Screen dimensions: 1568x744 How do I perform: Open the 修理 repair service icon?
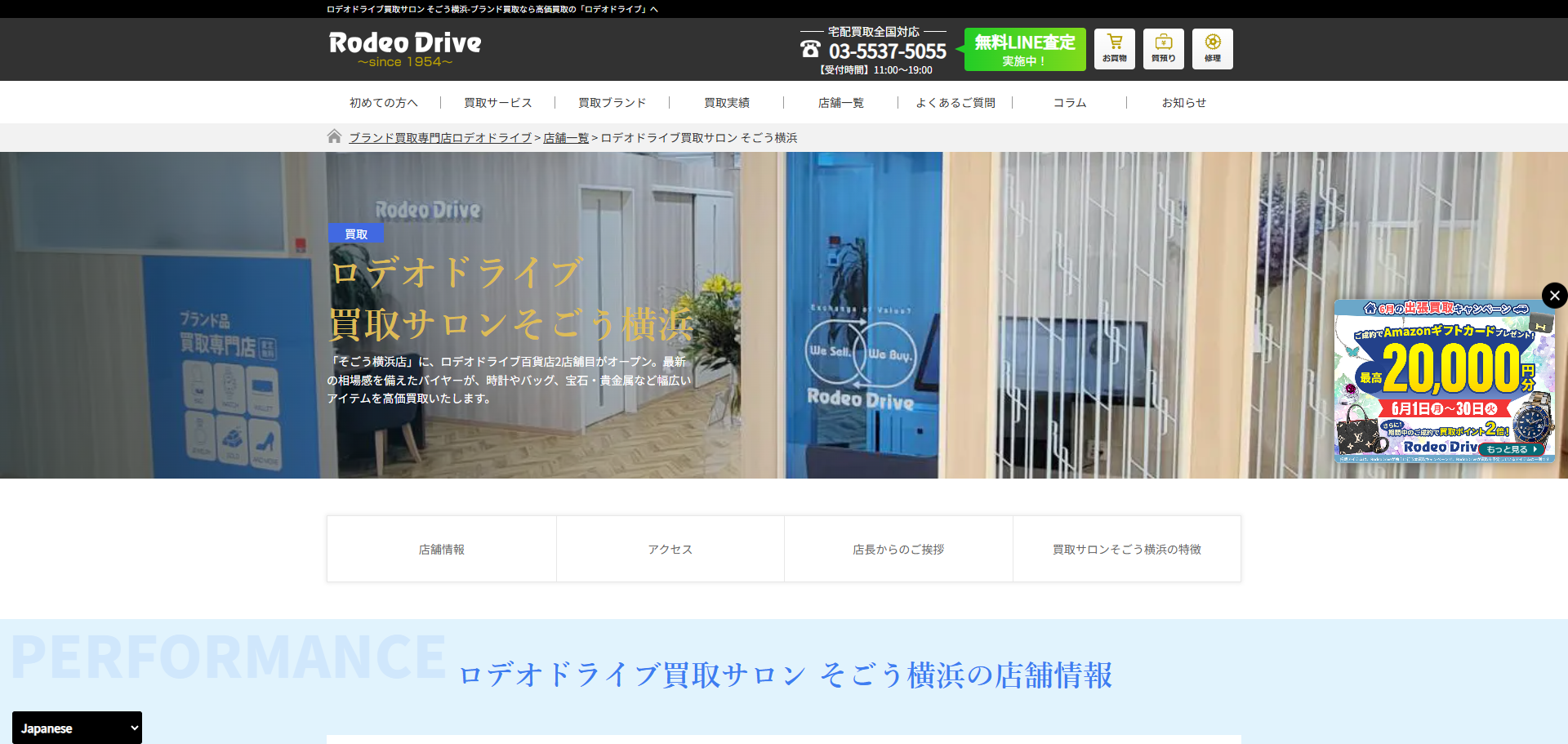(1213, 49)
